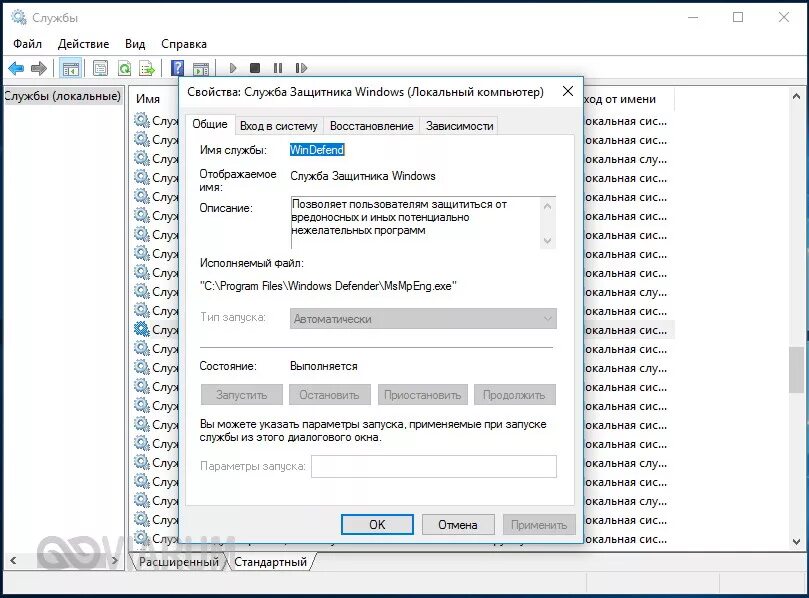Click the green Refresh toolbar icon

[124, 68]
